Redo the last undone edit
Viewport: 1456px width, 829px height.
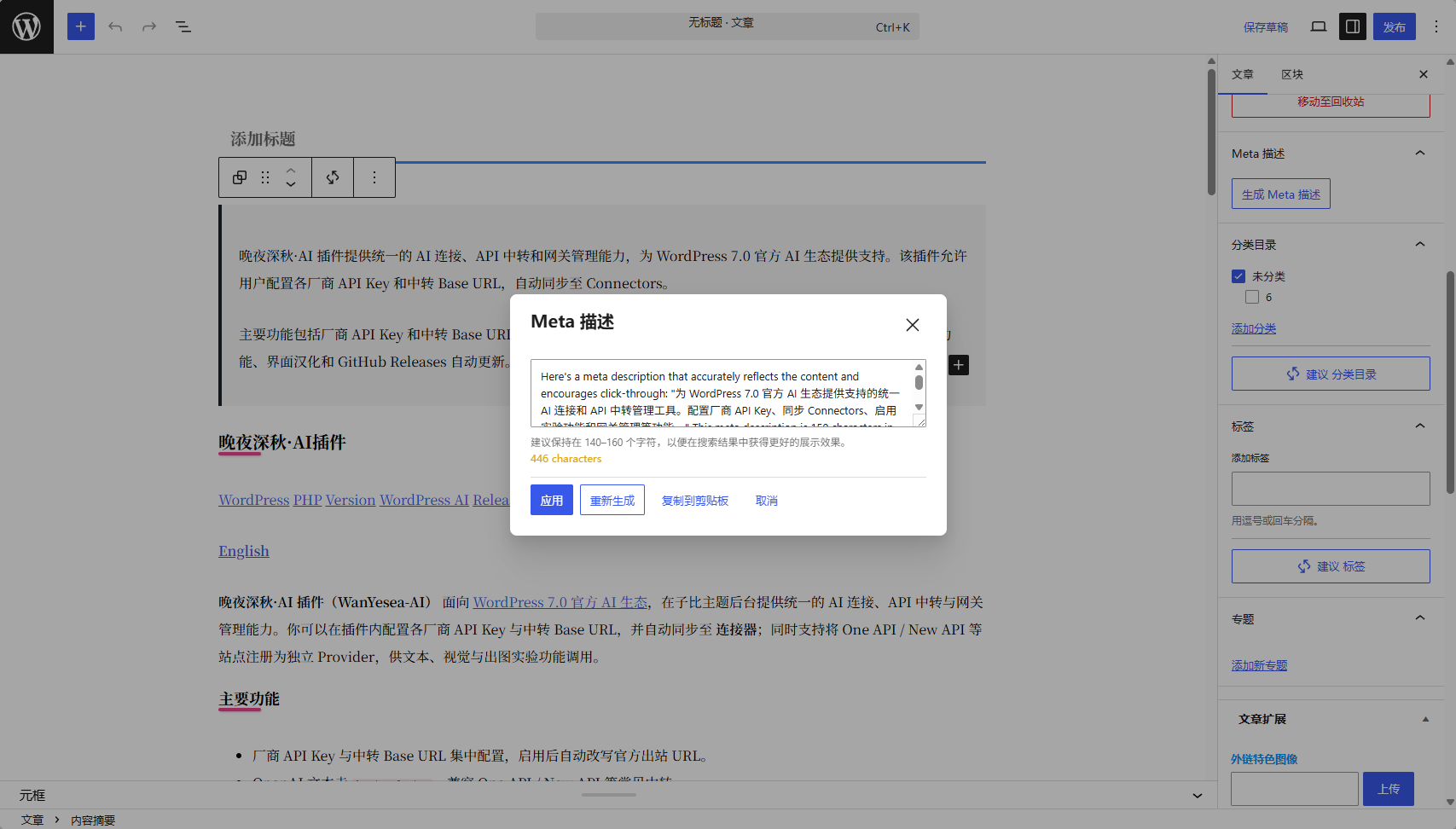point(149,26)
